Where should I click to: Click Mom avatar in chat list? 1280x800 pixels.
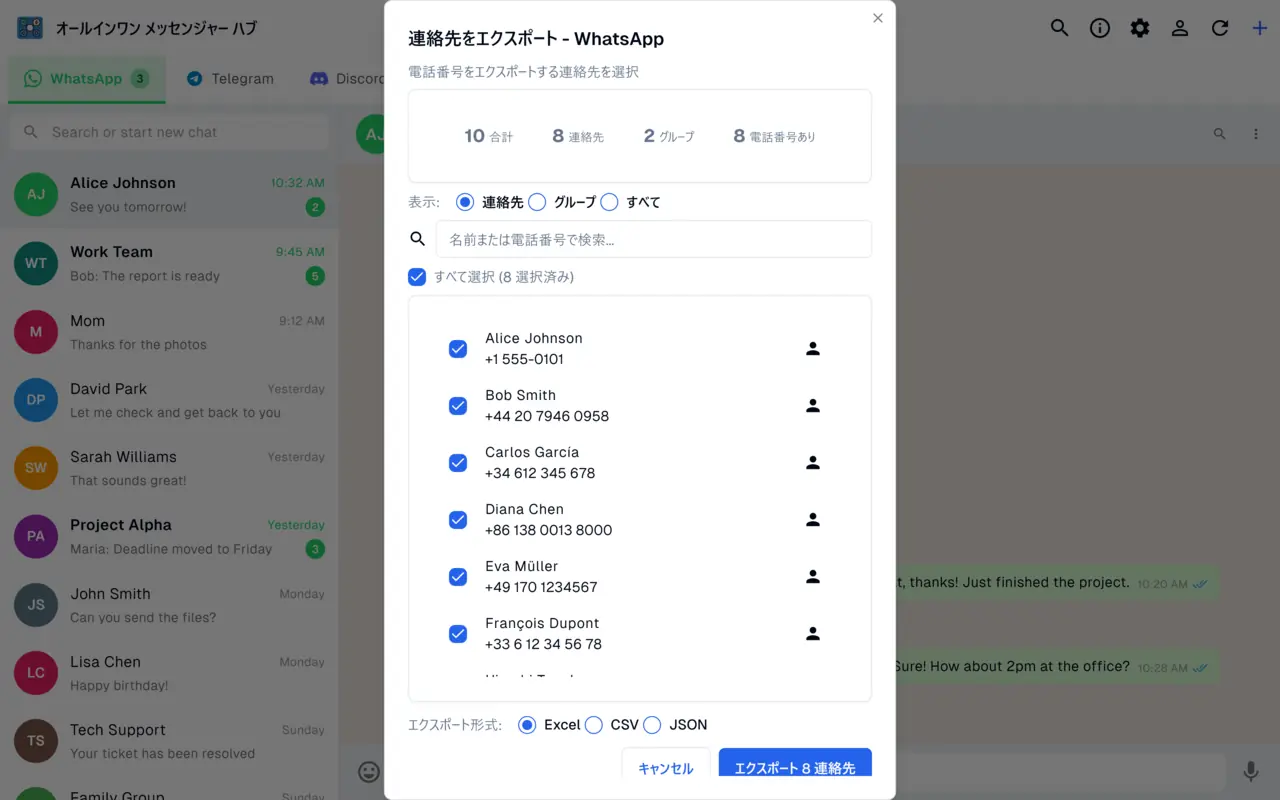click(x=36, y=332)
